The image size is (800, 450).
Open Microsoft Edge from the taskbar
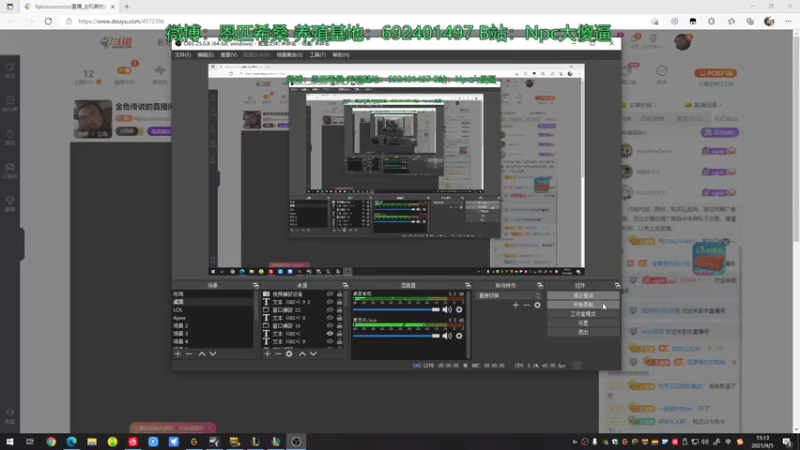[x=71, y=441]
